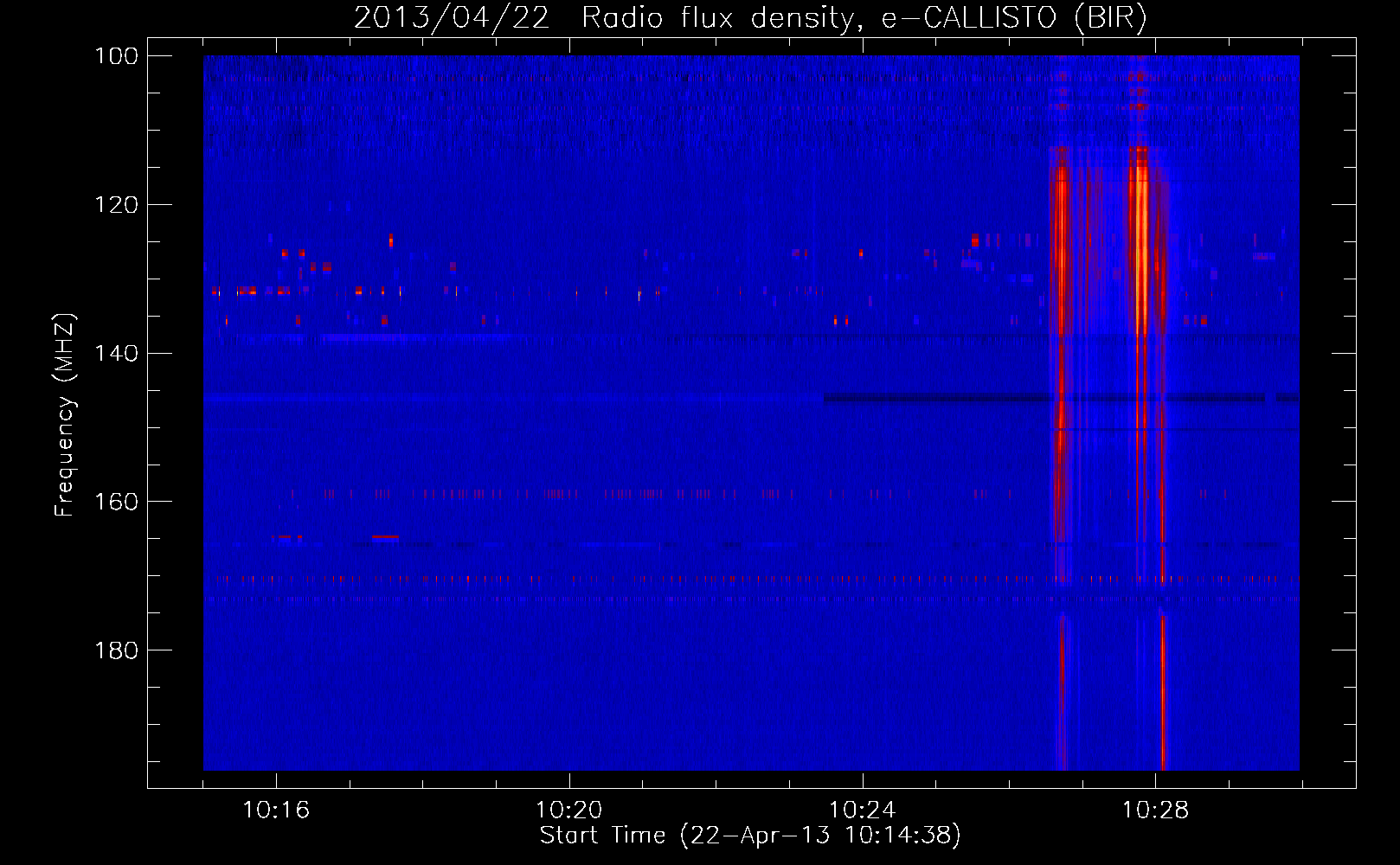Click the 120 frequency tick label
This screenshot has height=865, width=1400.
(x=116, y=205)
